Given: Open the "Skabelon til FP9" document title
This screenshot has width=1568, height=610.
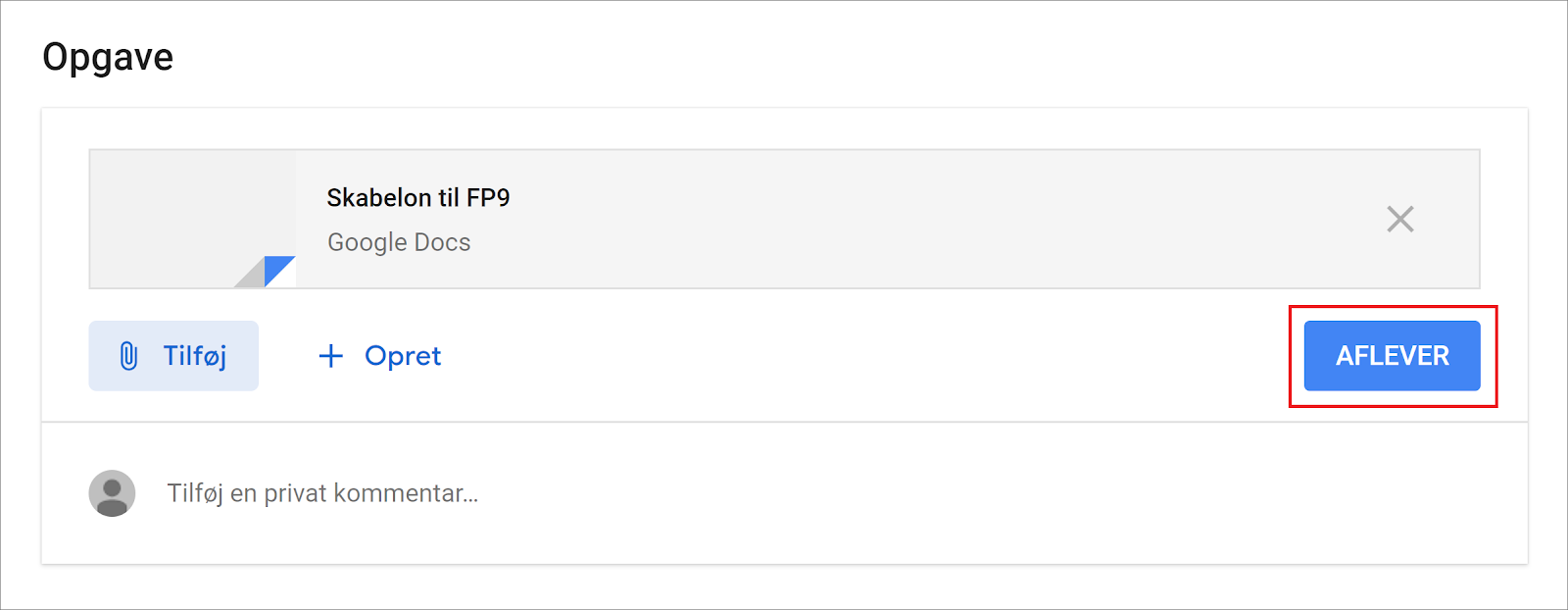Looking at the screenshot, I should click(x=418, y=198).
